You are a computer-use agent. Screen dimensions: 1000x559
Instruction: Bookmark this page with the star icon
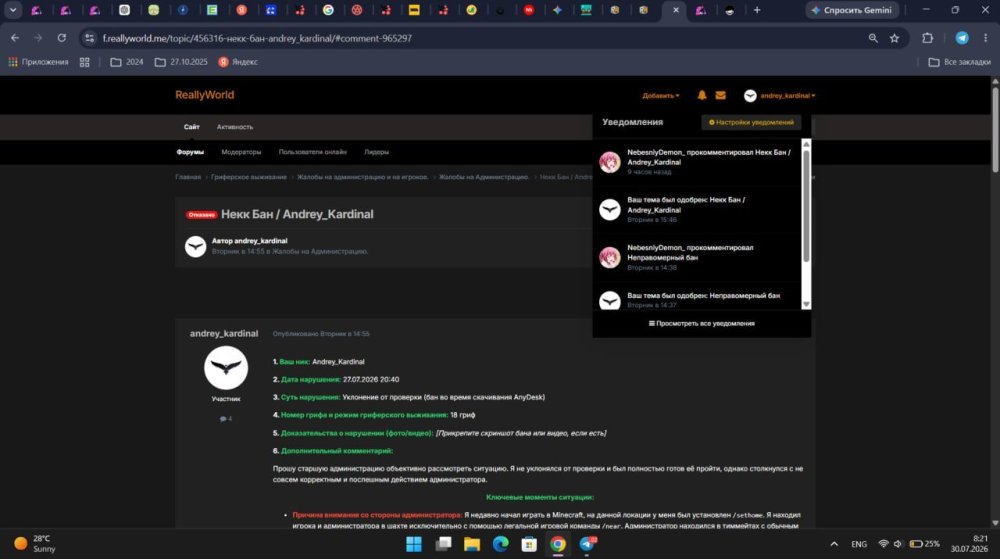click(894, 38)
